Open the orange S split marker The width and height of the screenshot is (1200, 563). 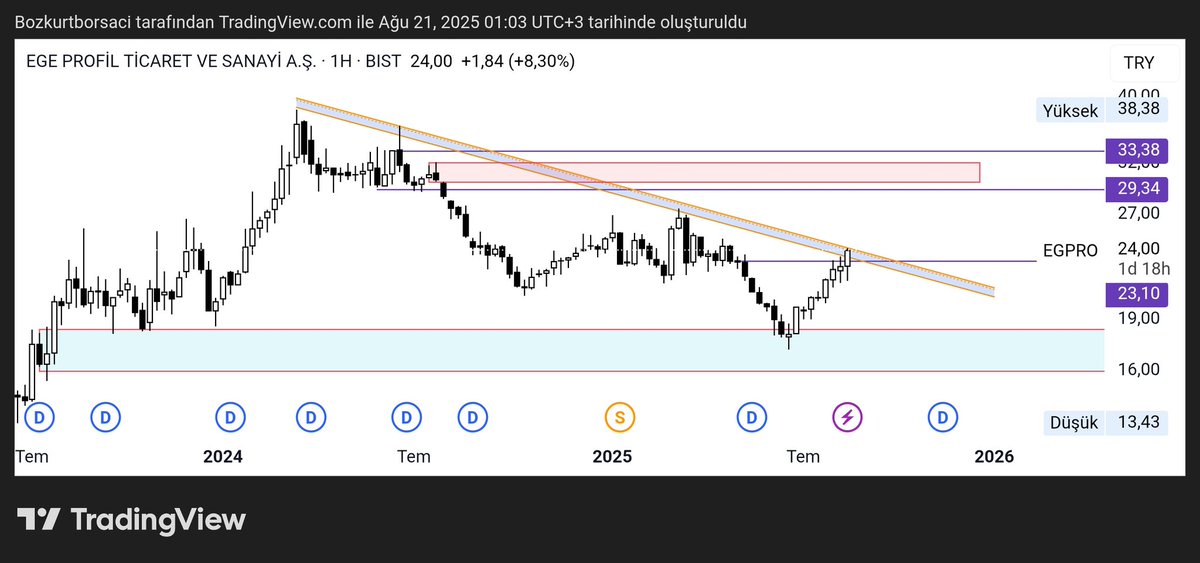(x=620, y=417)
